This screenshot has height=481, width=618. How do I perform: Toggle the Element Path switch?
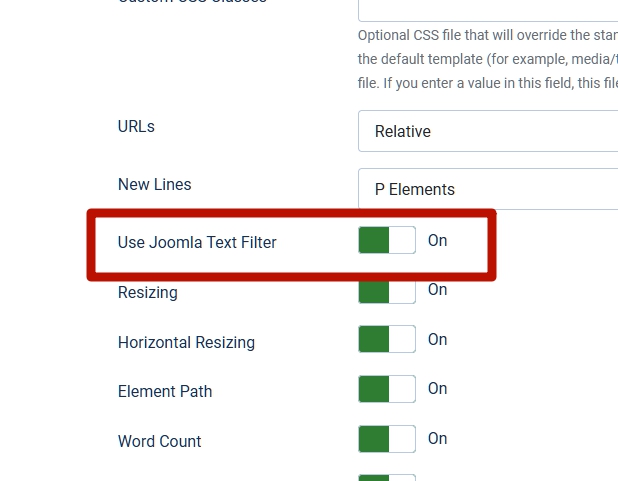click(387, 389)
